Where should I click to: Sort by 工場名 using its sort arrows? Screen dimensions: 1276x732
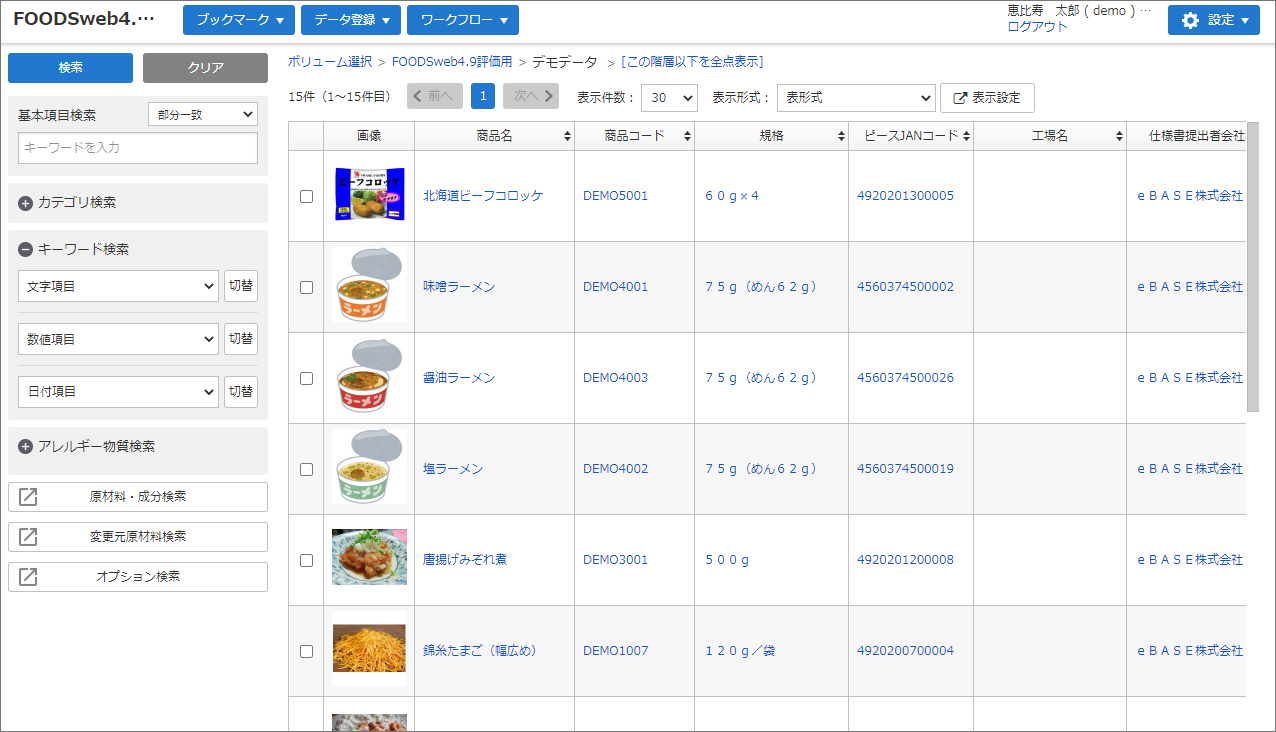click(x=1119, y=136)
